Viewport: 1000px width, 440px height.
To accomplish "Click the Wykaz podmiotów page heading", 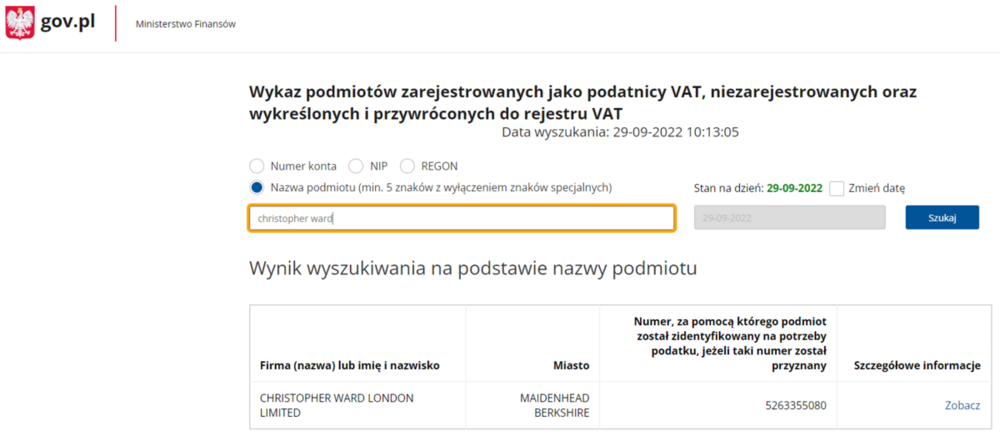I will 583,102.
